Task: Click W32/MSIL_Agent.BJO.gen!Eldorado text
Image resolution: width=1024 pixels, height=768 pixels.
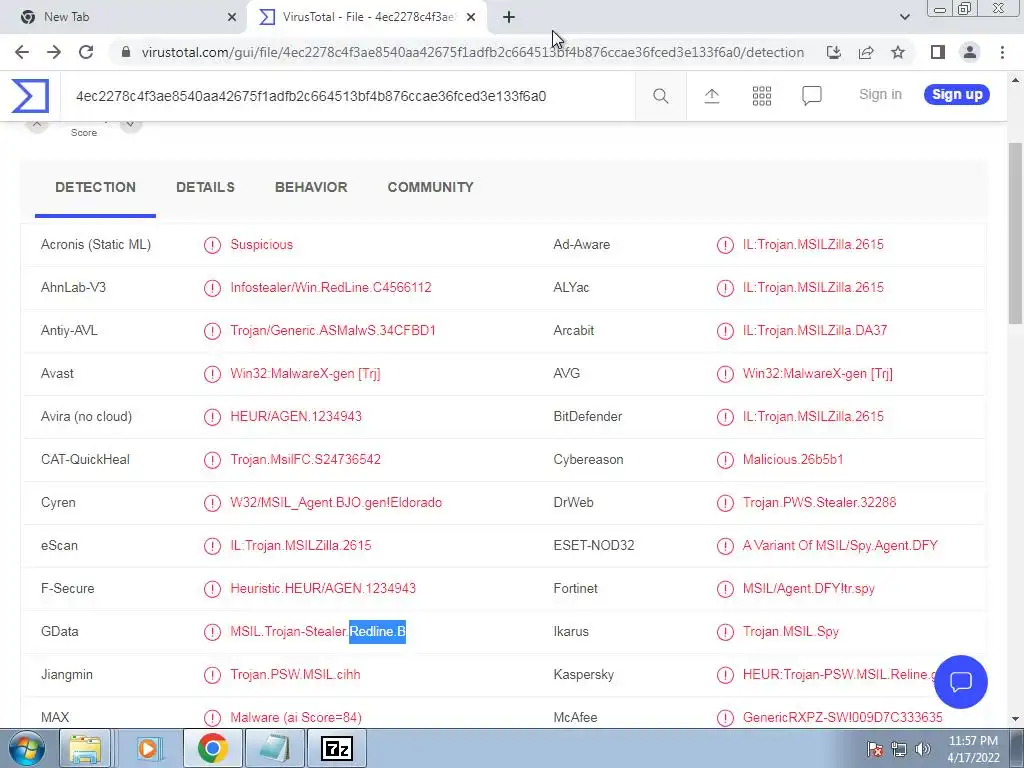Action: 336,503
